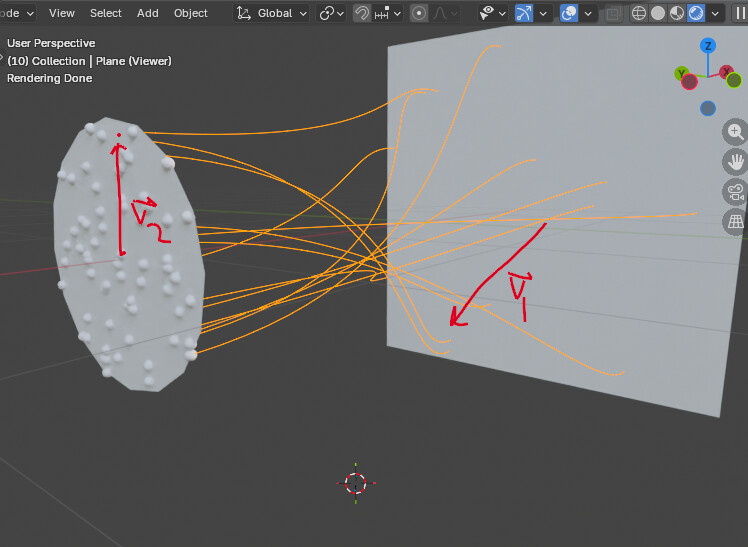Screen dimensions: 748x547
Task: Open the transform pivot point dropdown
Action: click(331, 13)
